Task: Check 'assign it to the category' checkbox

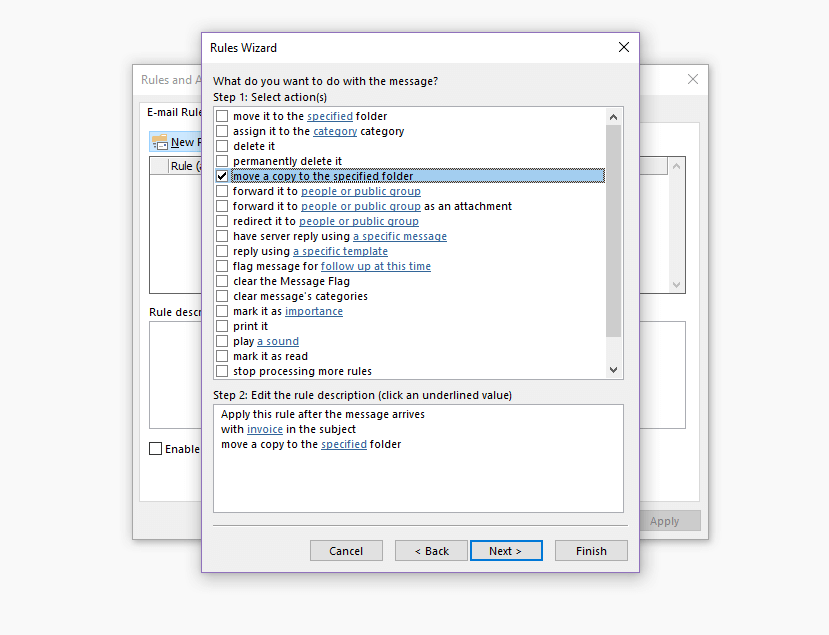Action: coord(222,131)
